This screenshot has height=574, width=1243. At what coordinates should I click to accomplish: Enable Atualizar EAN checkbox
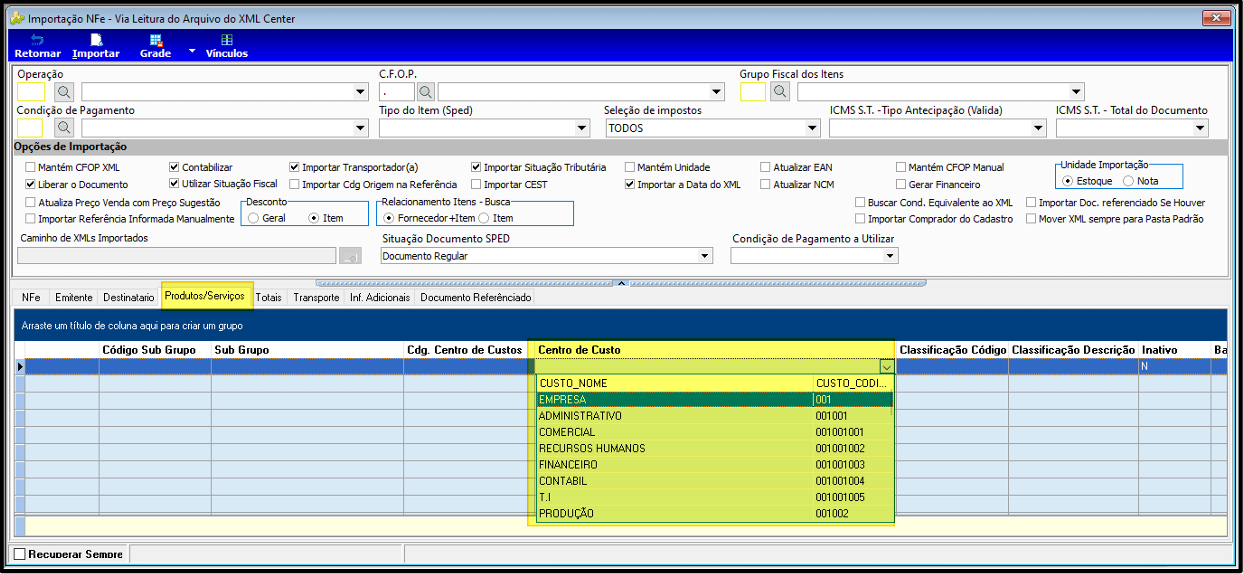[766, 168]
